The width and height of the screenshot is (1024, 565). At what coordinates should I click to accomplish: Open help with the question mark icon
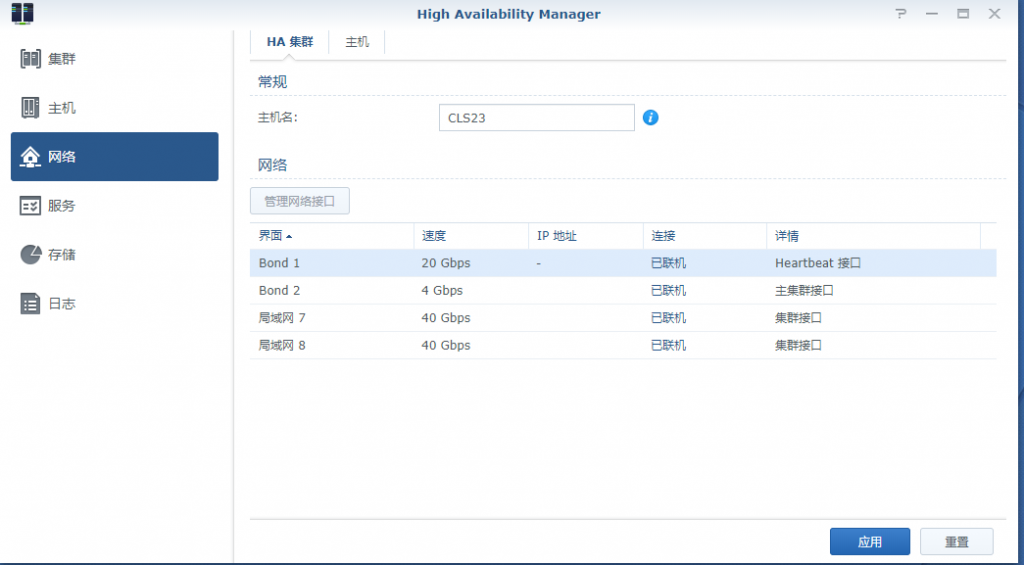point(901,14)
